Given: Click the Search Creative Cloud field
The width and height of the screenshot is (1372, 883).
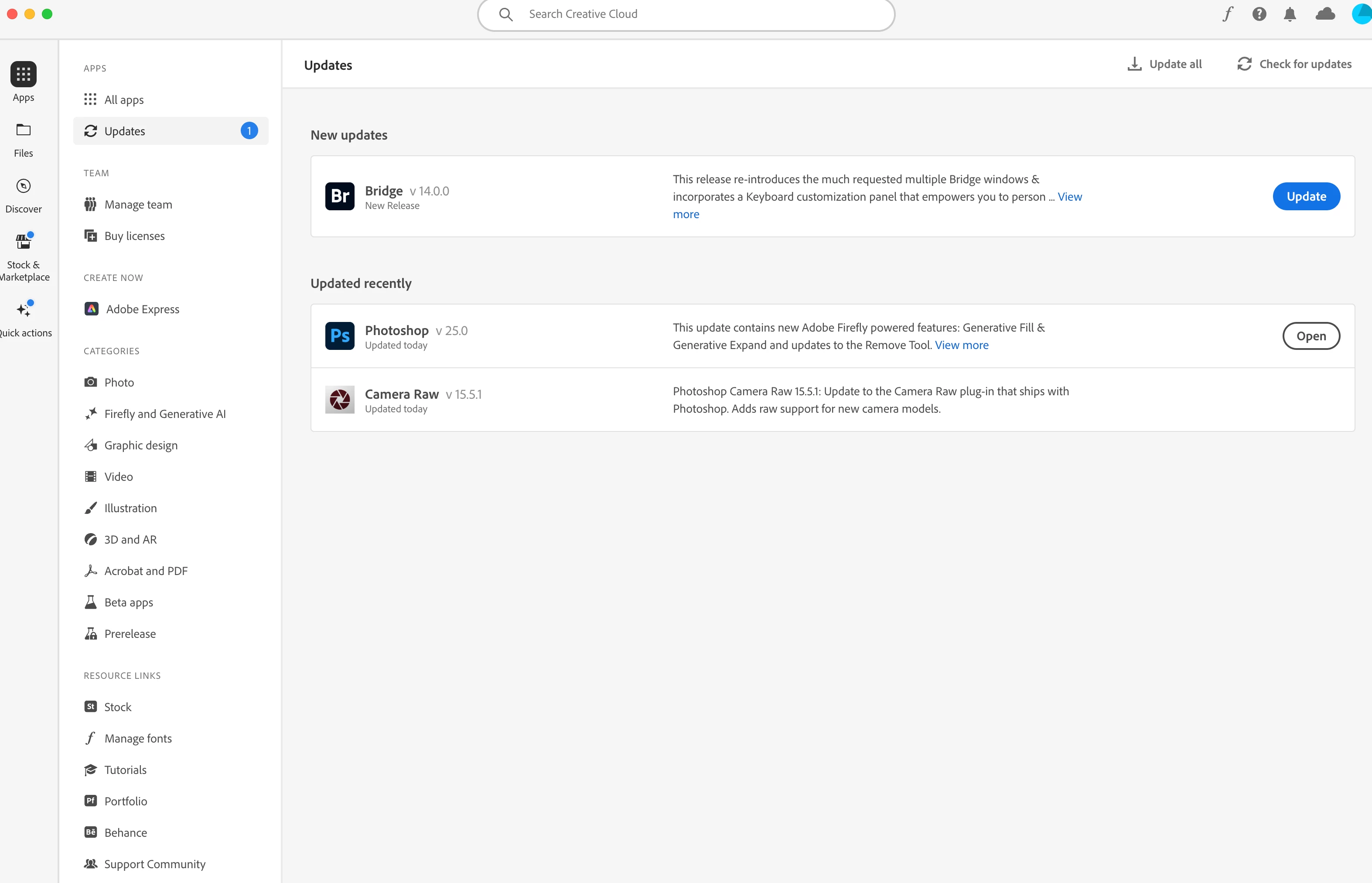Looking at the screenshot, I should (x=686, y=14).
